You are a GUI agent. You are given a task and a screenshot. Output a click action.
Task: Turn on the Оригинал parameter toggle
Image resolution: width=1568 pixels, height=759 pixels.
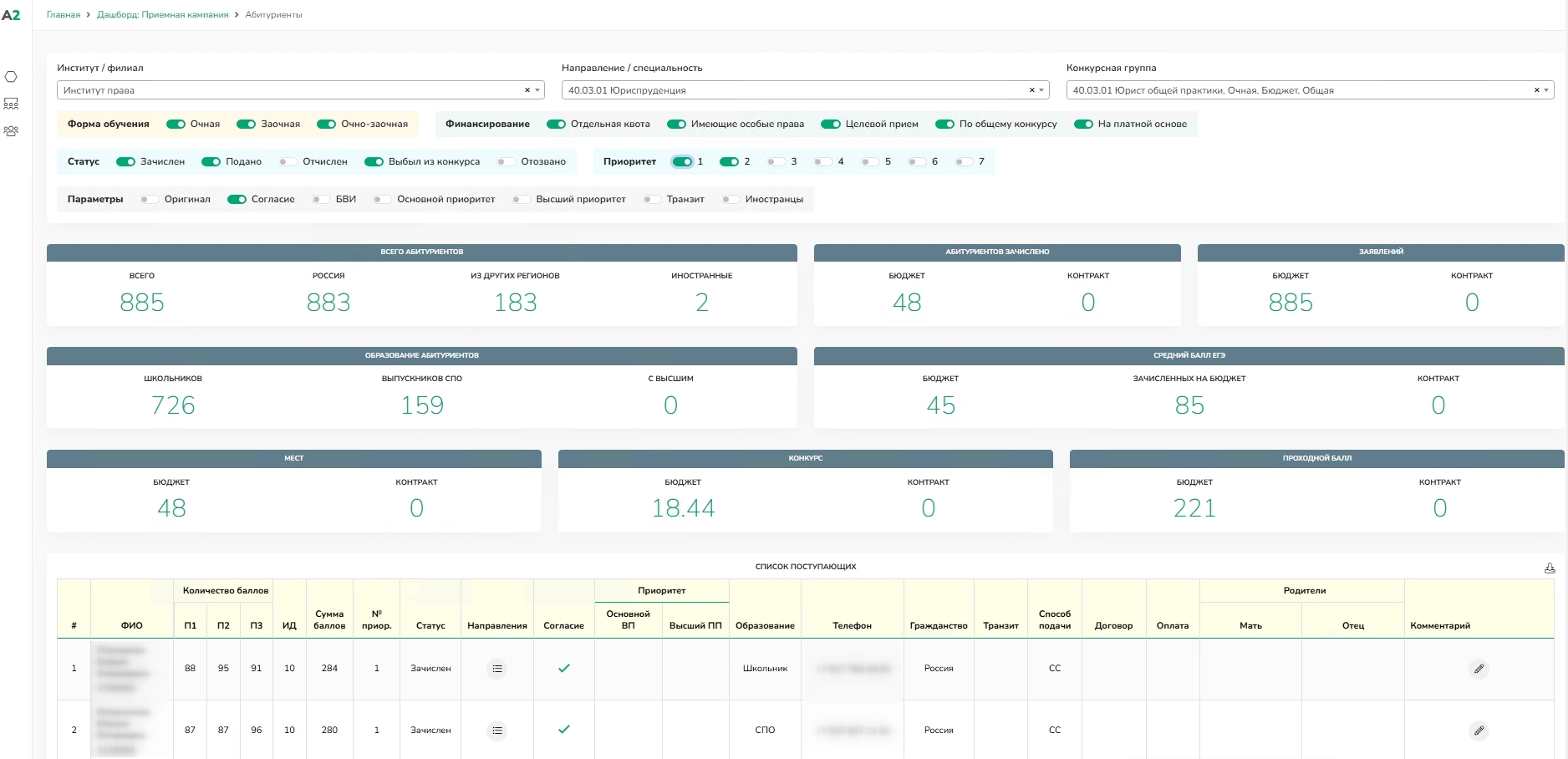click(x=149, y=200)
